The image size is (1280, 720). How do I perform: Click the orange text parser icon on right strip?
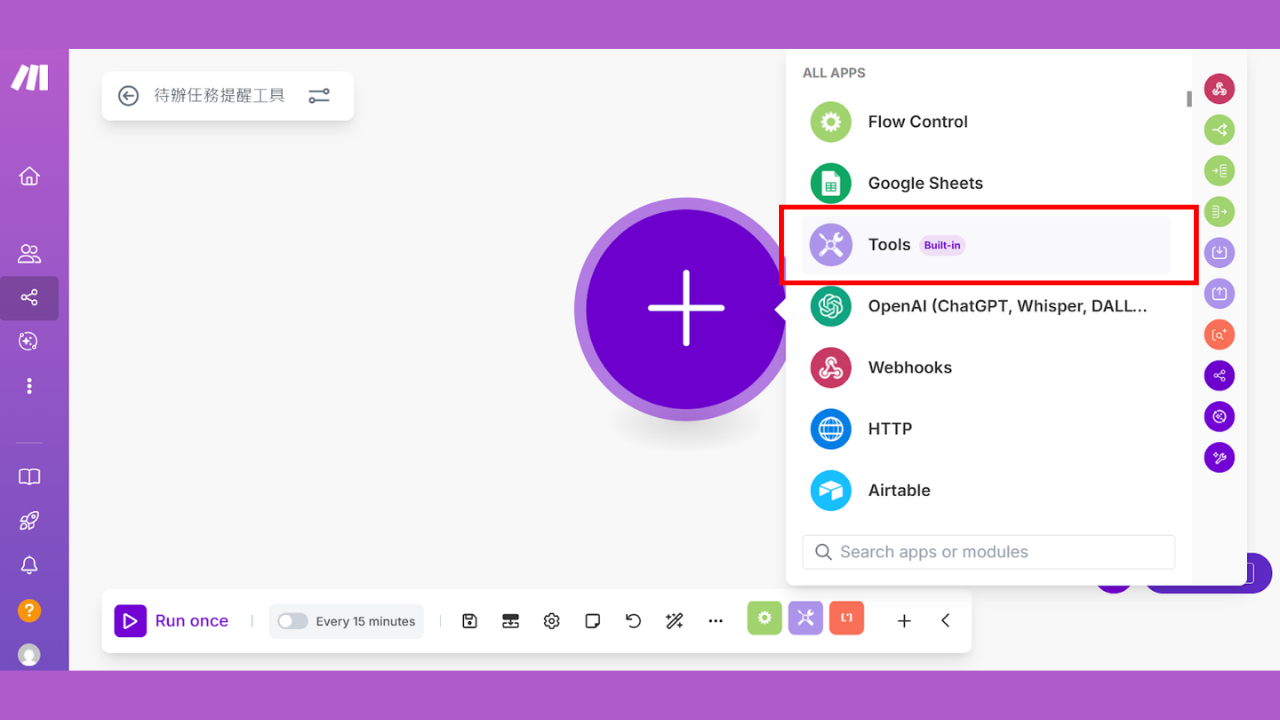pos(1219,335)
